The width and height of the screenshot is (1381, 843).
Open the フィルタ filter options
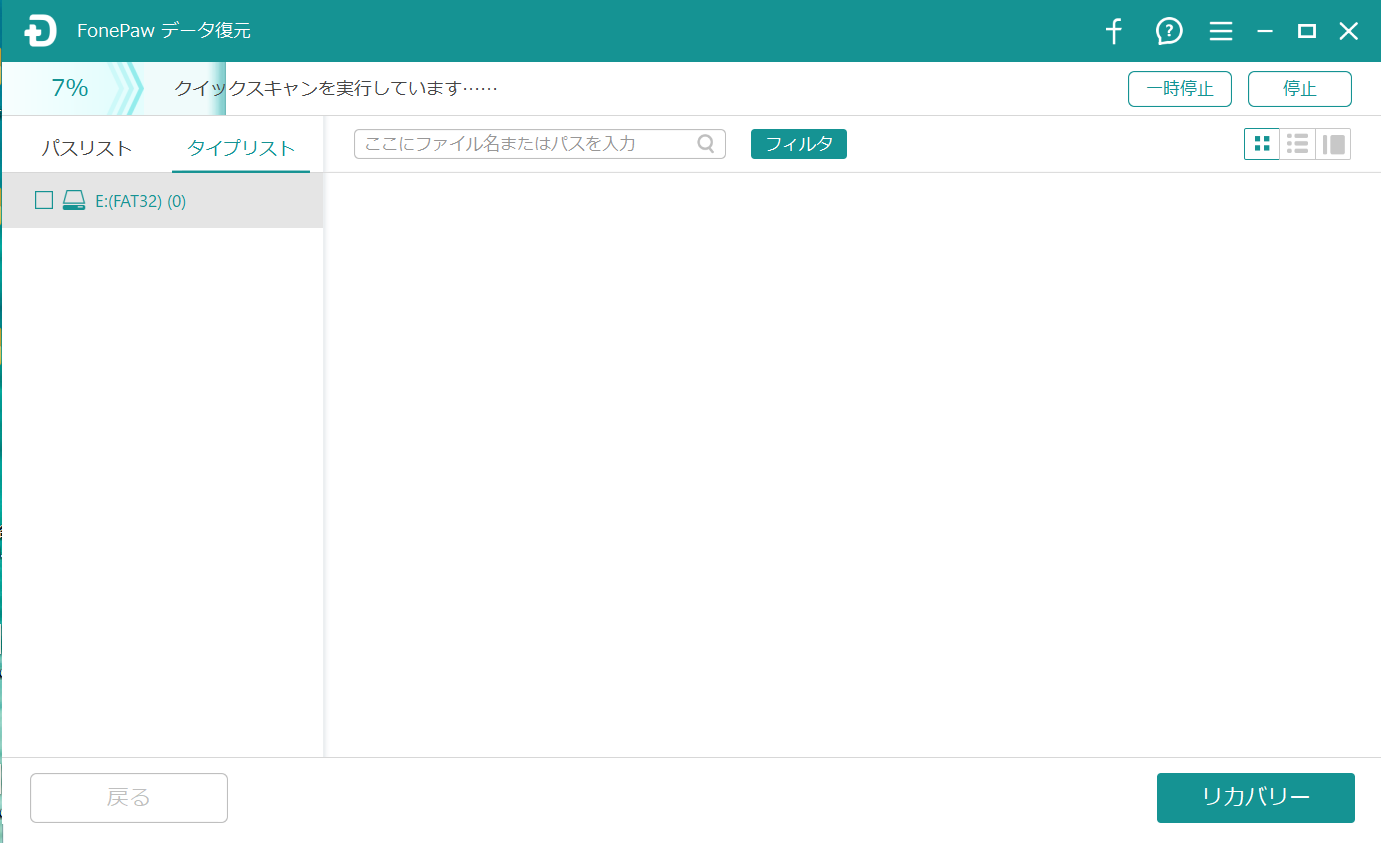798,144
